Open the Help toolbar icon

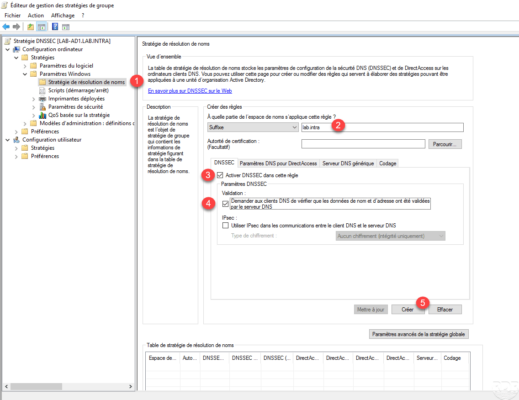click(55, 27)
